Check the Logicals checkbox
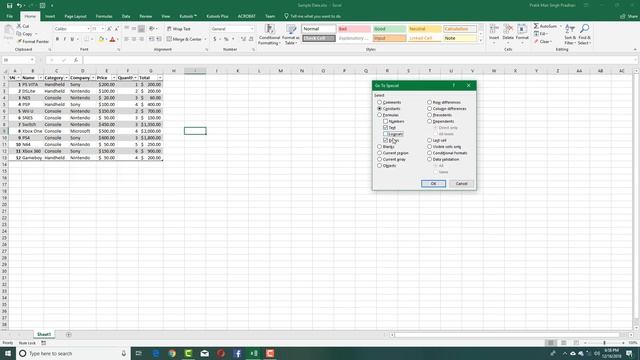The height and width of the screenshot is (360, 640). tap(385, 134)
